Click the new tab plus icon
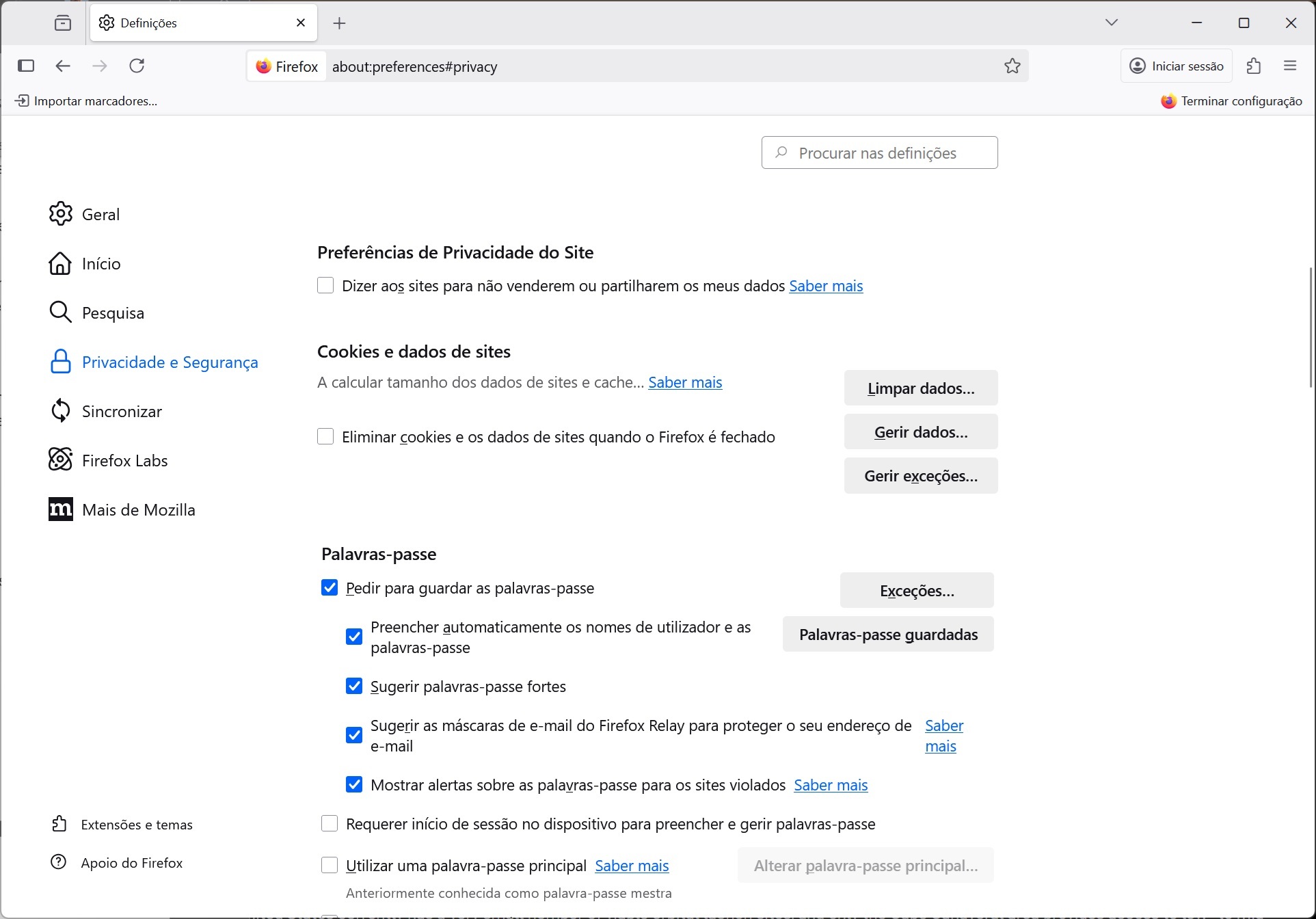1316x919 pixels. coord(339,23)
